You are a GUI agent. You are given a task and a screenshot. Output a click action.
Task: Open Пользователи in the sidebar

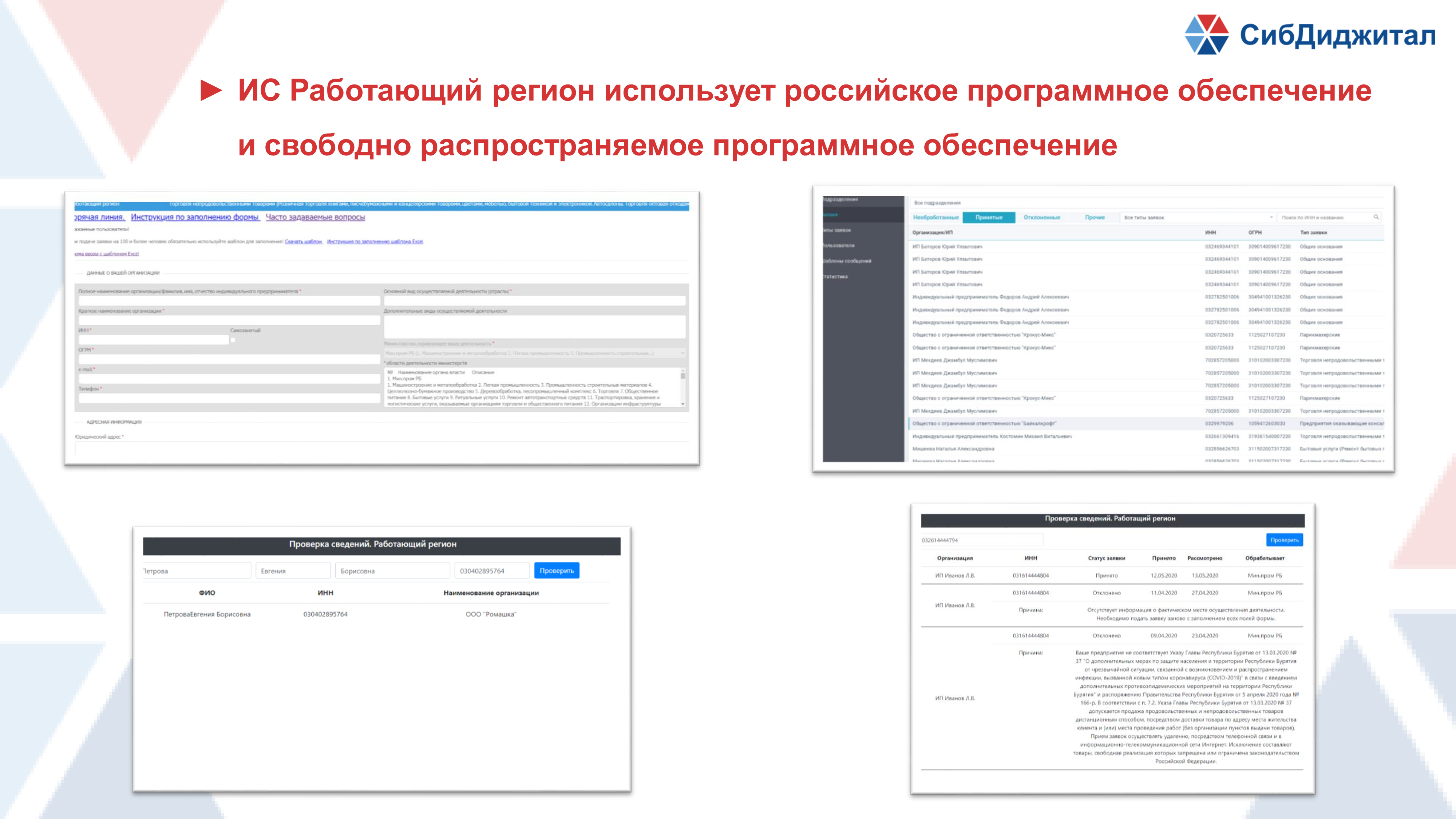pos(863,245)
